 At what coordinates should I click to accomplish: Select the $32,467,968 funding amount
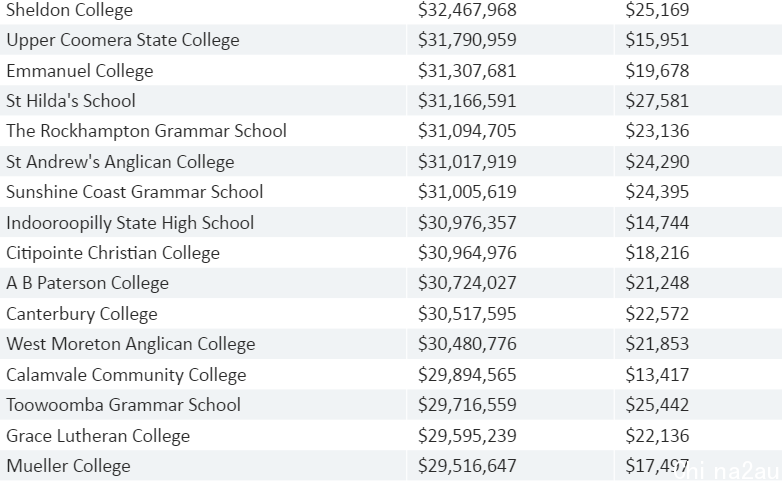pyautogui.click(x=467, y=10)
